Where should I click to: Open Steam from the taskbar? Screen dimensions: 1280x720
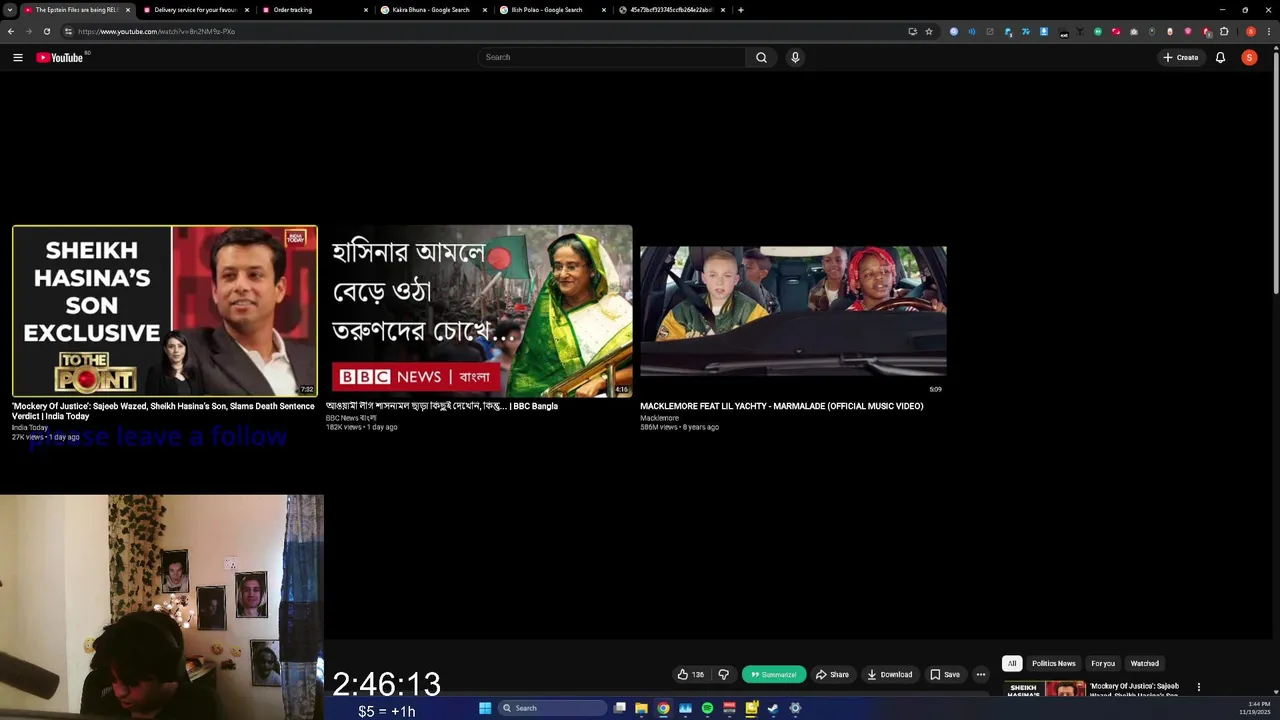(x=773, y=708)
